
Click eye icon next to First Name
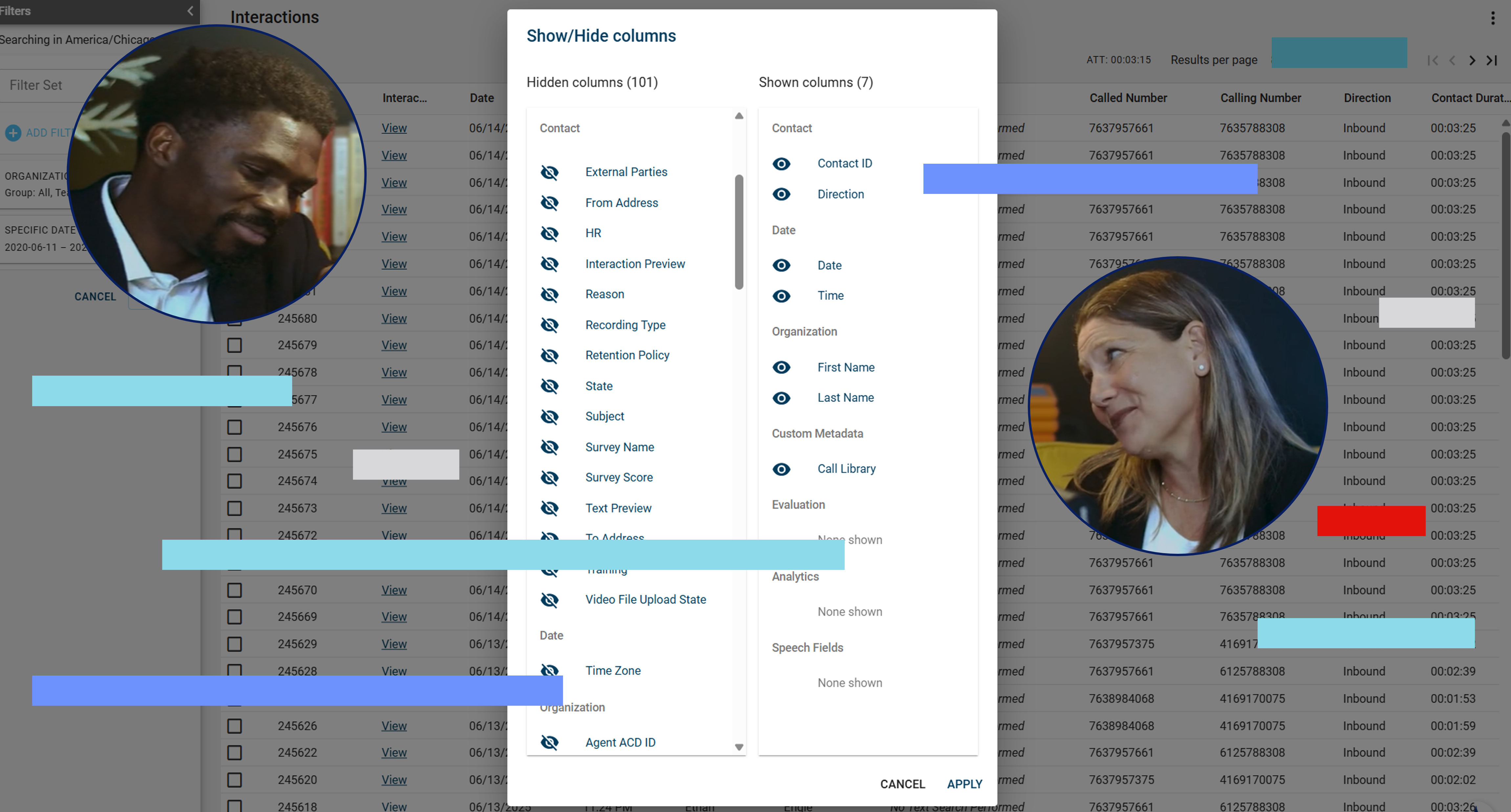pyautogui.click(x=781, y=367)
